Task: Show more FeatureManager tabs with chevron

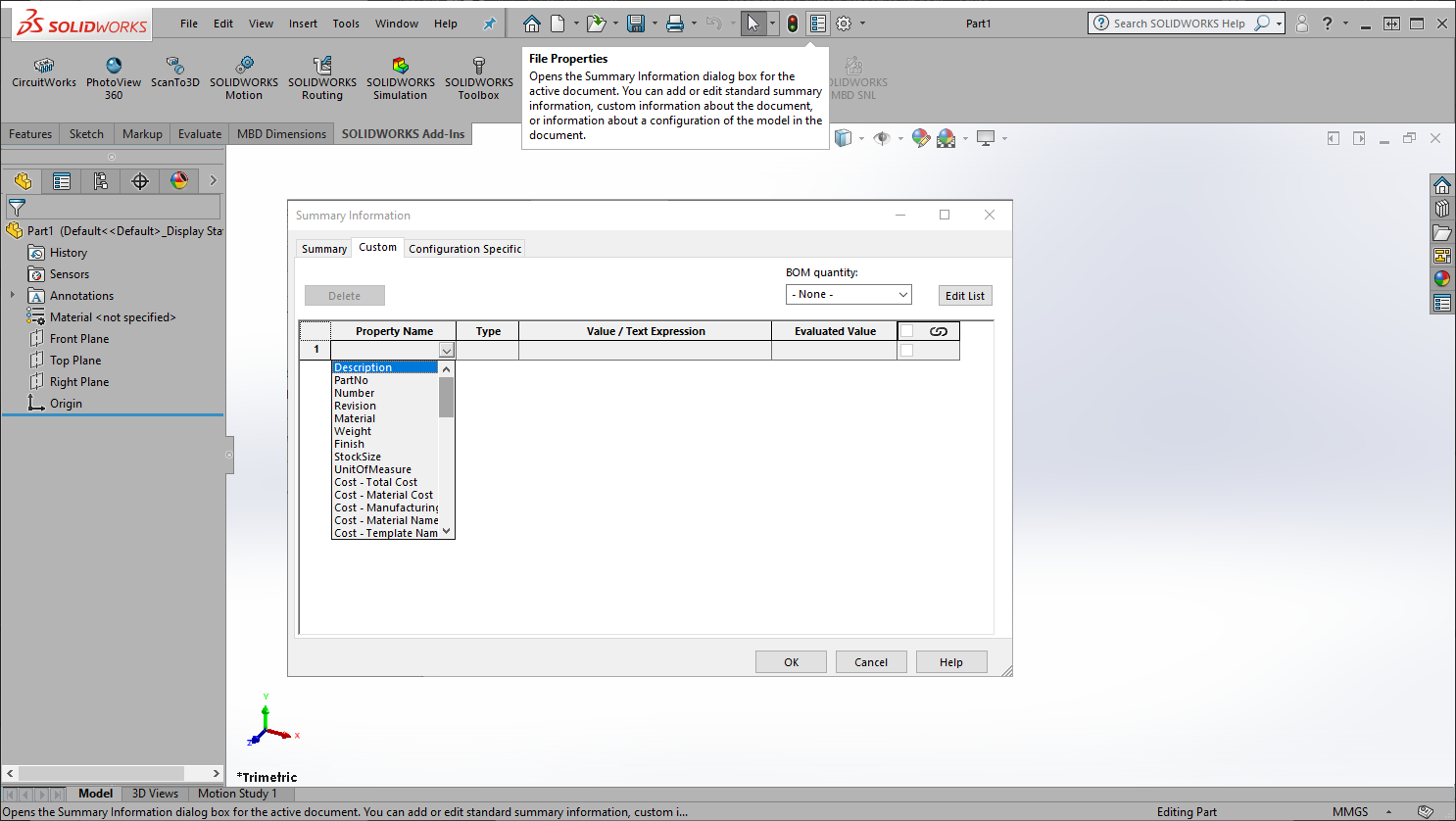Action: pos(213,181)
